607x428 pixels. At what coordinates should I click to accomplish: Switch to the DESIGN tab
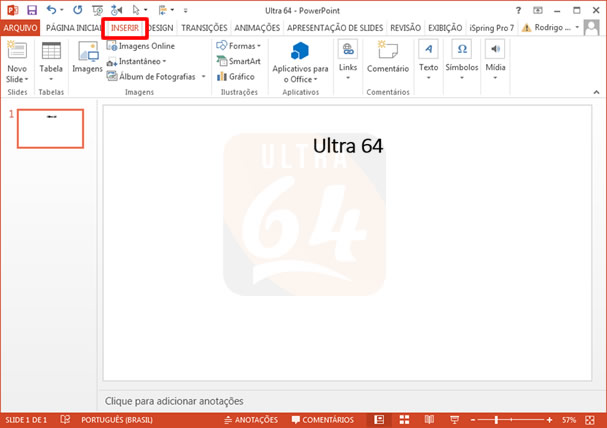point(161,28)
